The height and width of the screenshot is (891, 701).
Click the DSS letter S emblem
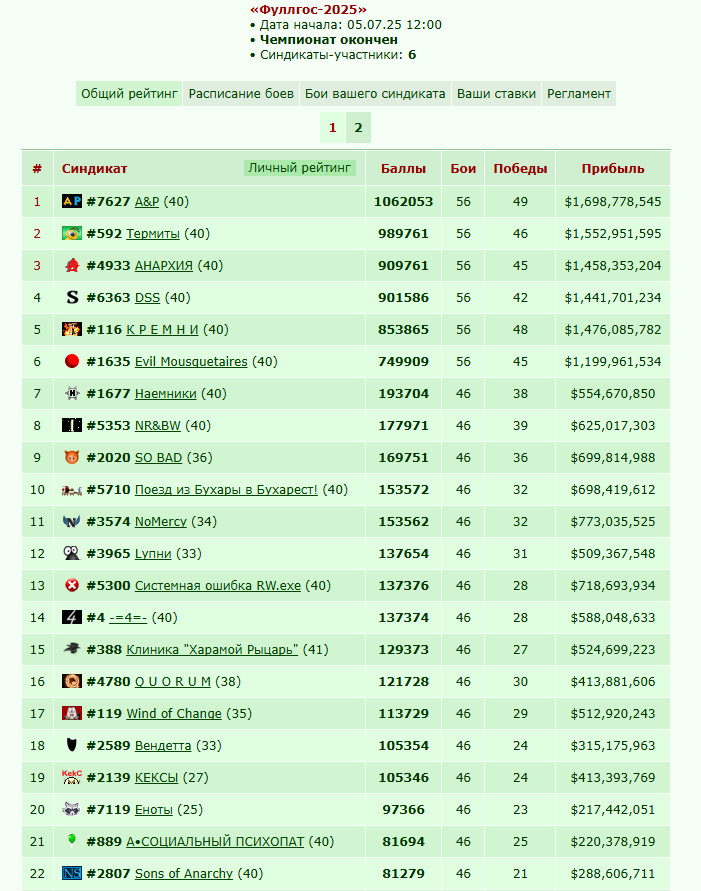pyautogui.click(x=72, y=297)
